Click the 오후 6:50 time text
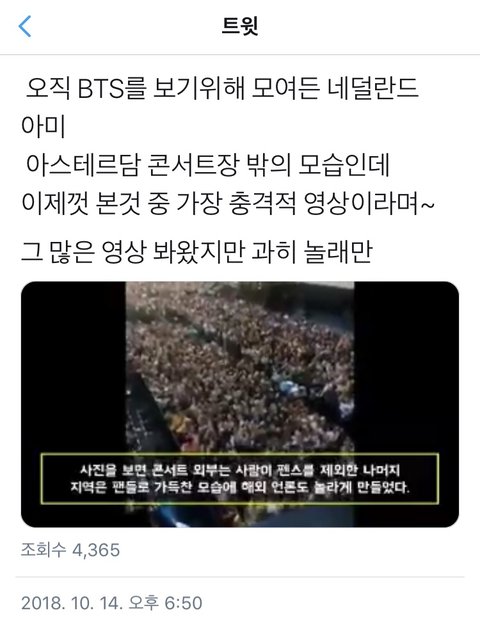Image resolution: width=480 pixels, height=617 pixels. (x=165, y=603)
